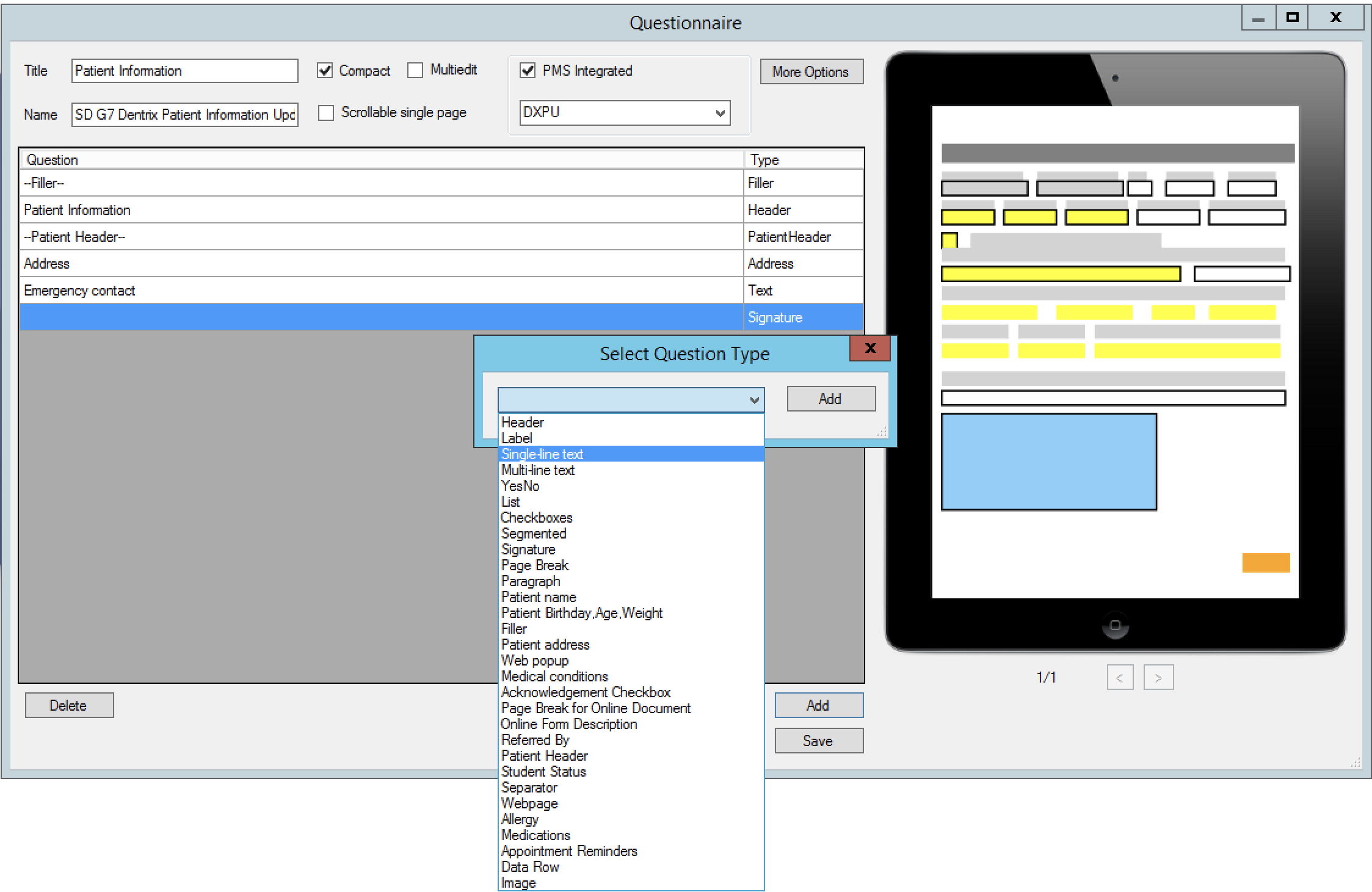
Task: Select Patient Header in dropdown list
Action: (631, 756)
